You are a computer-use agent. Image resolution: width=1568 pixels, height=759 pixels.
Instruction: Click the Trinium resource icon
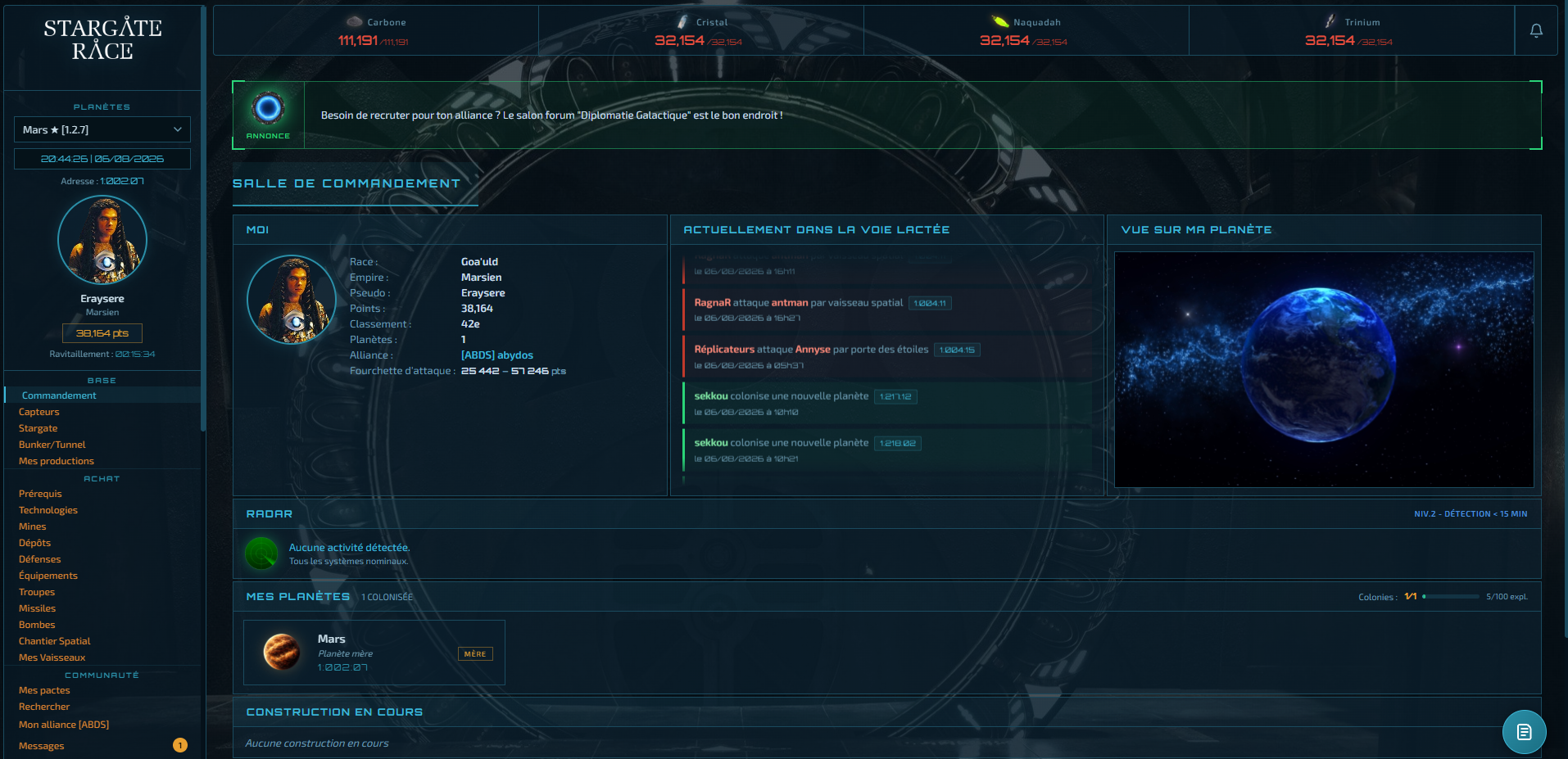1330,21
